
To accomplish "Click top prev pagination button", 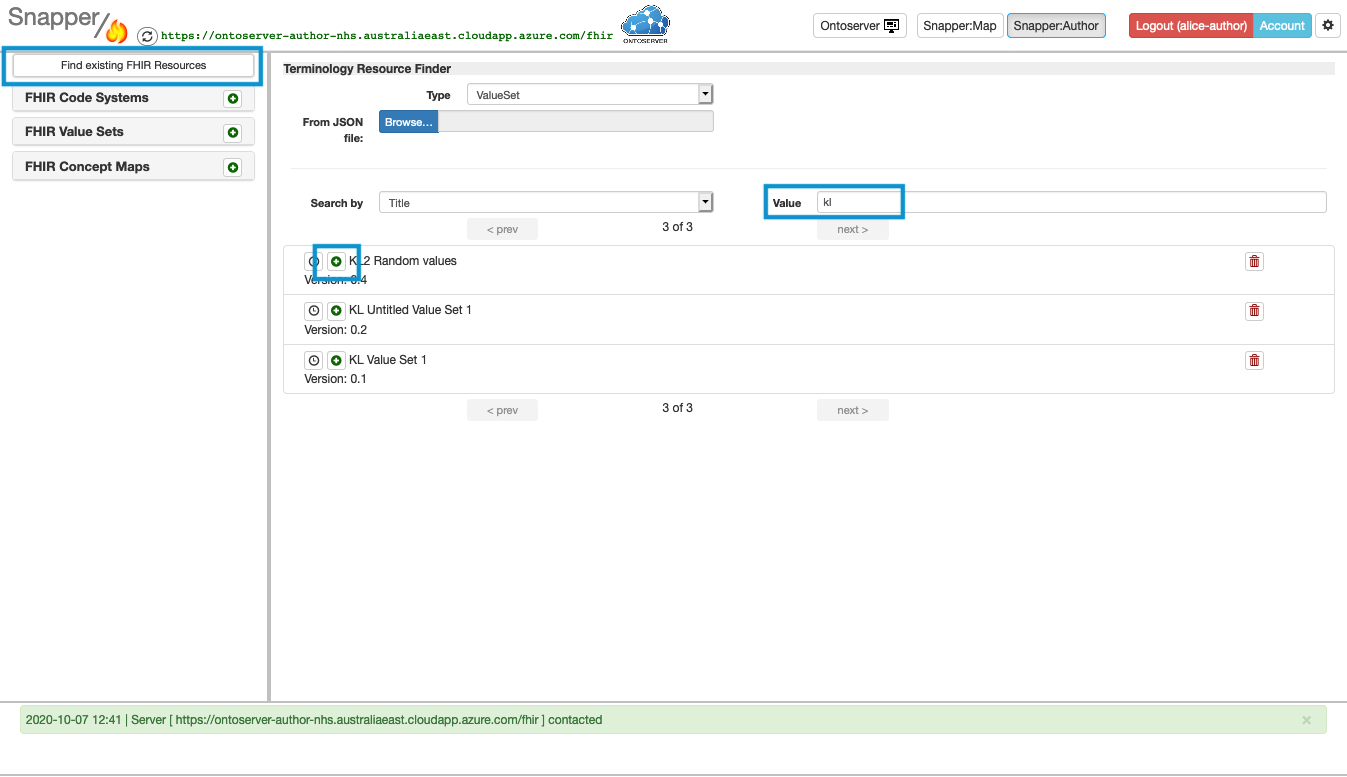I will [502, 229].
